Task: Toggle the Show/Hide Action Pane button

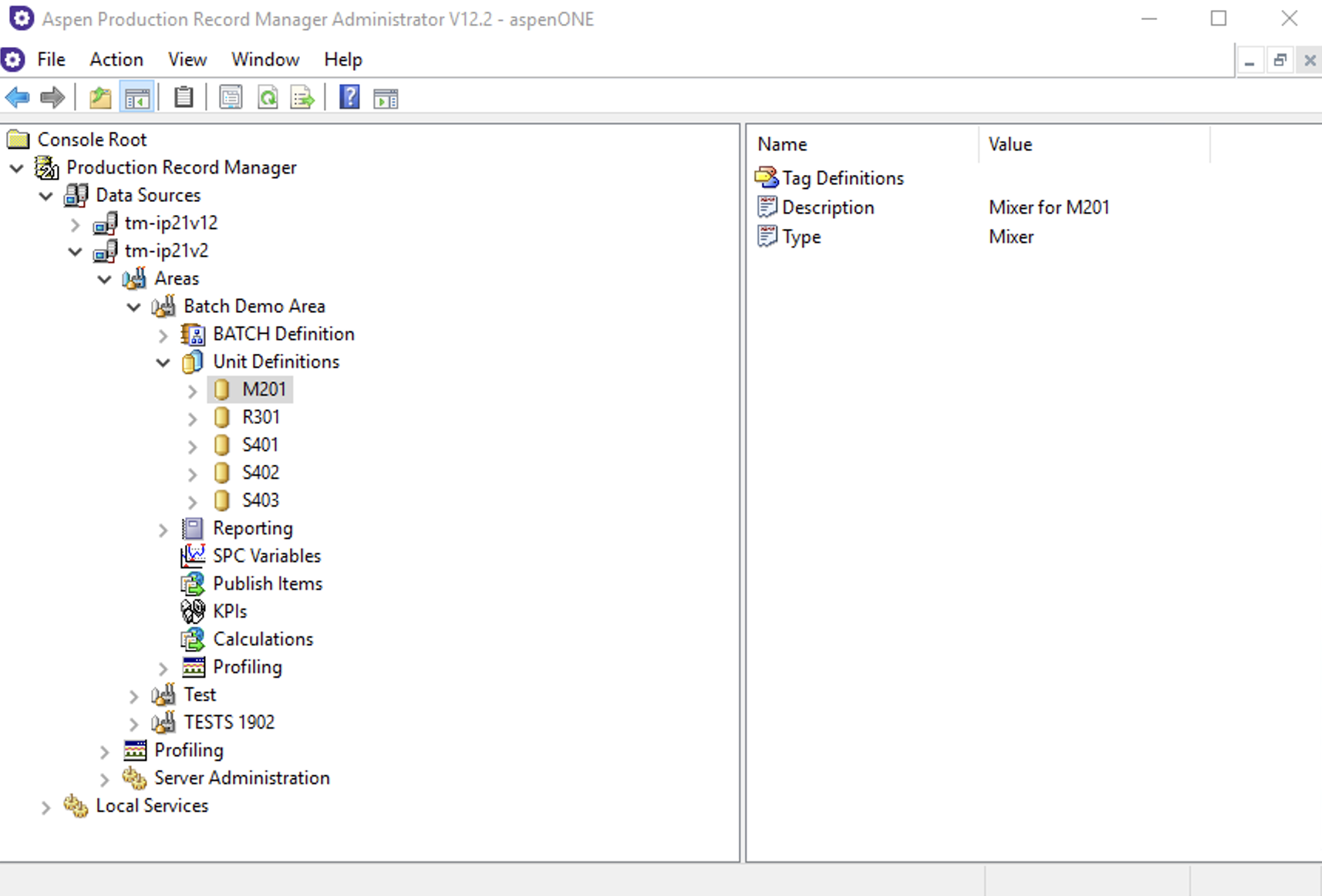Action: (x=386, y=98)
